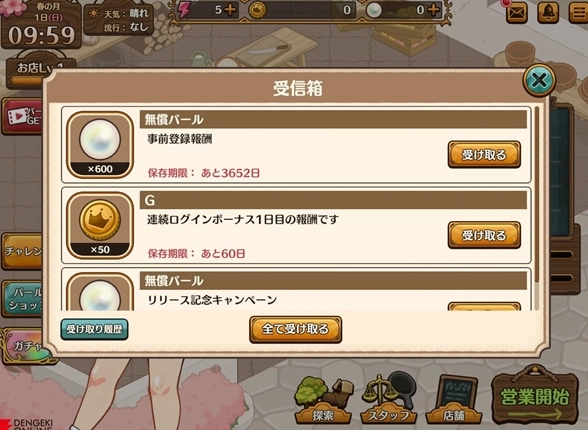
Task: Open the notification bell icon
Action: point(548,13)
